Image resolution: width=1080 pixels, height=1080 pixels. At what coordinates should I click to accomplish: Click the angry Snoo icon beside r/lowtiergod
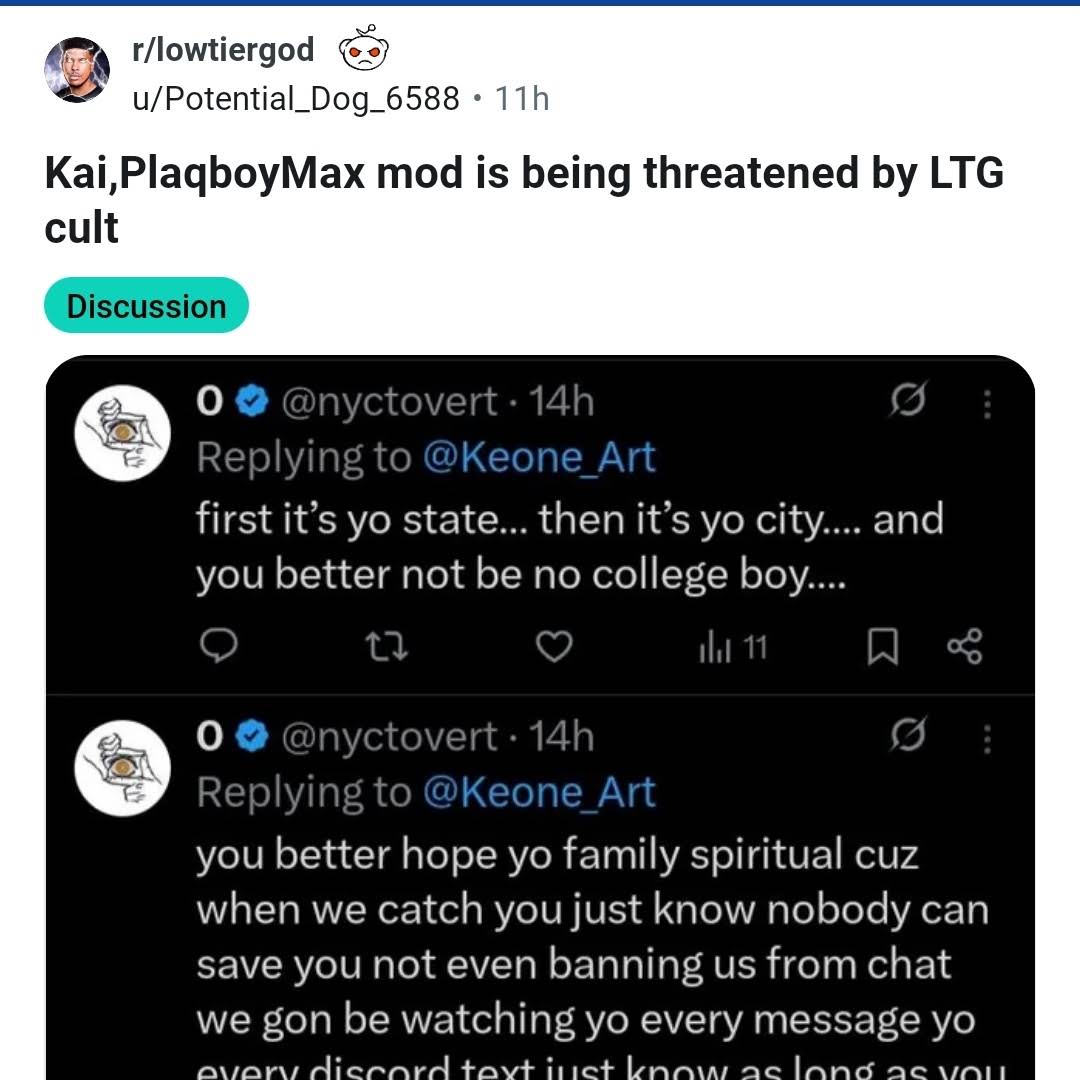[x=364, y=48]
